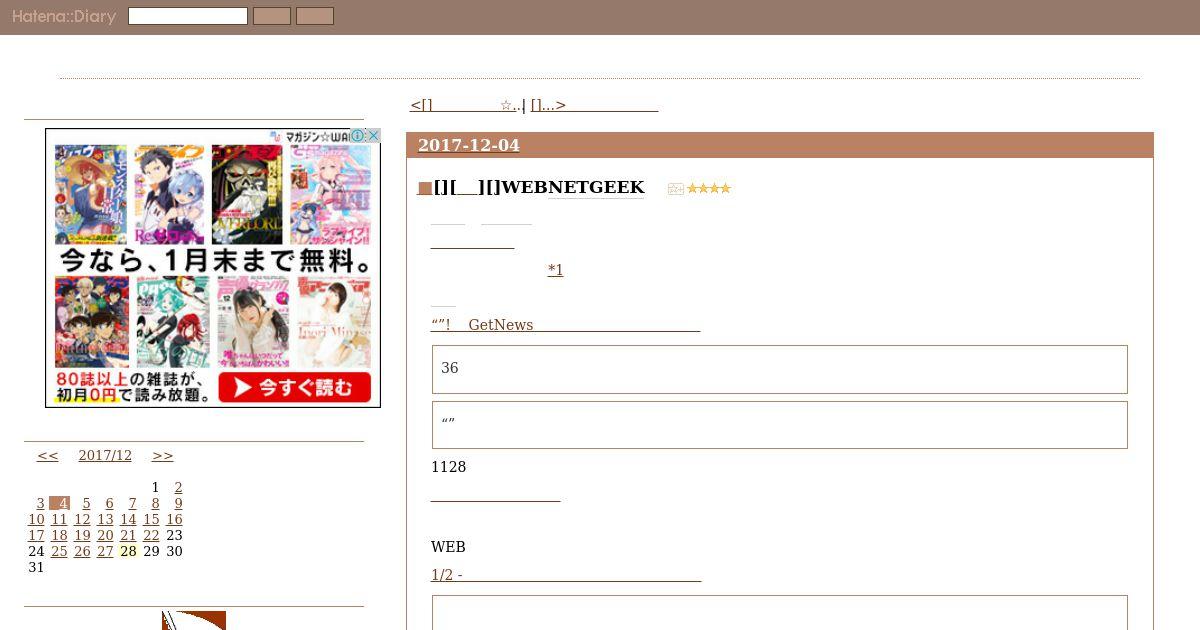Open calendar day 6
This screenshot has height=630, width=1200.
pos(109,503)
